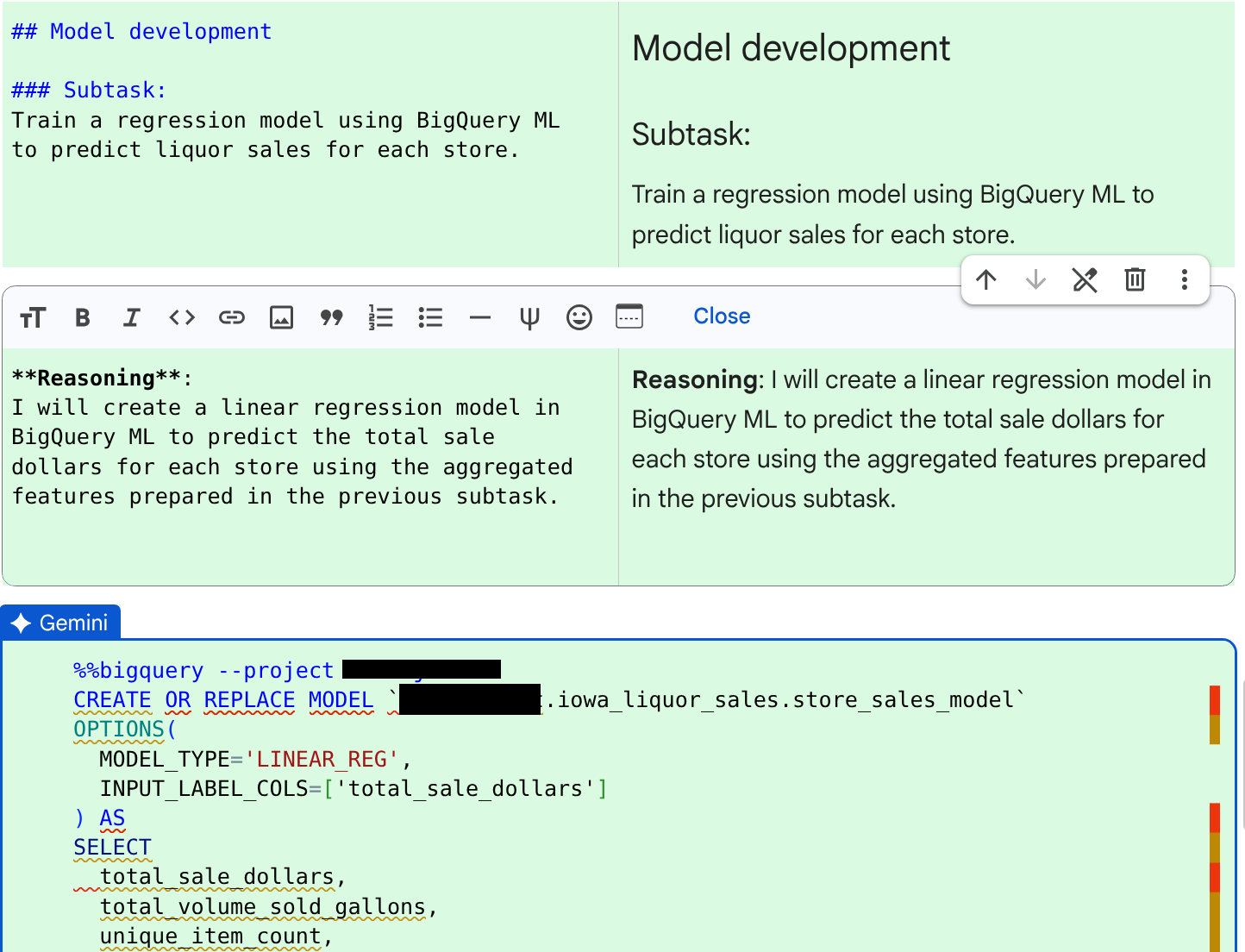Insert a bulleted list
The height and width of the screenshot is (952, 1245).
(430, 317)
